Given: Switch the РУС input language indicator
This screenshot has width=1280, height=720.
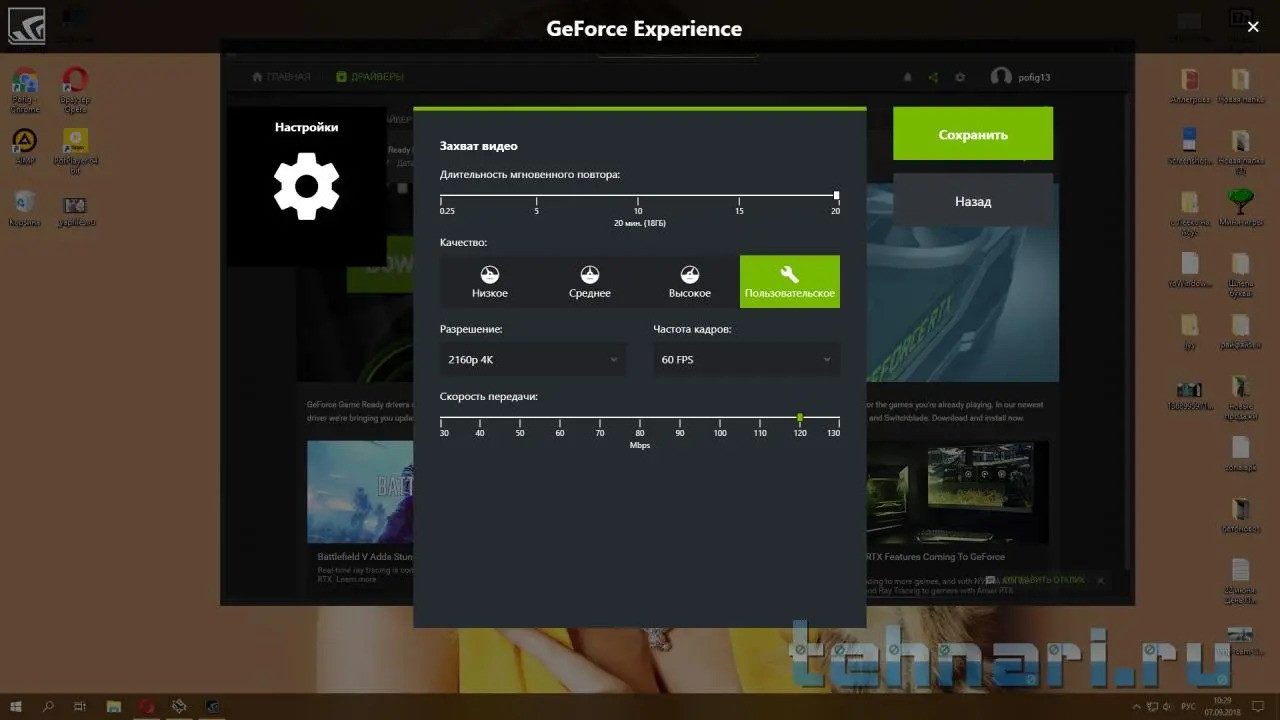Looking at the screenshot, I should [1189, 707].
